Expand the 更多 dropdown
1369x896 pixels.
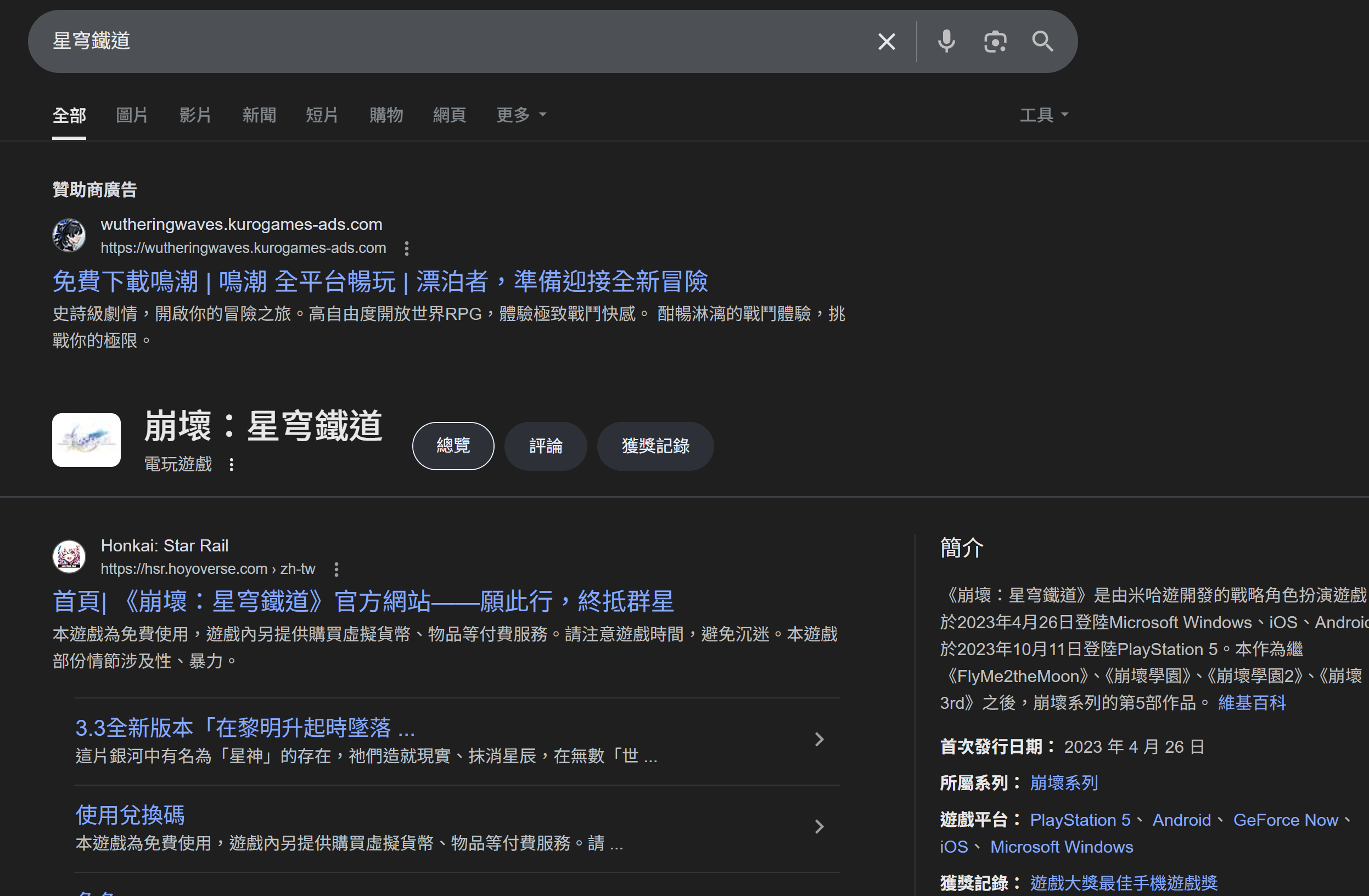521,115
